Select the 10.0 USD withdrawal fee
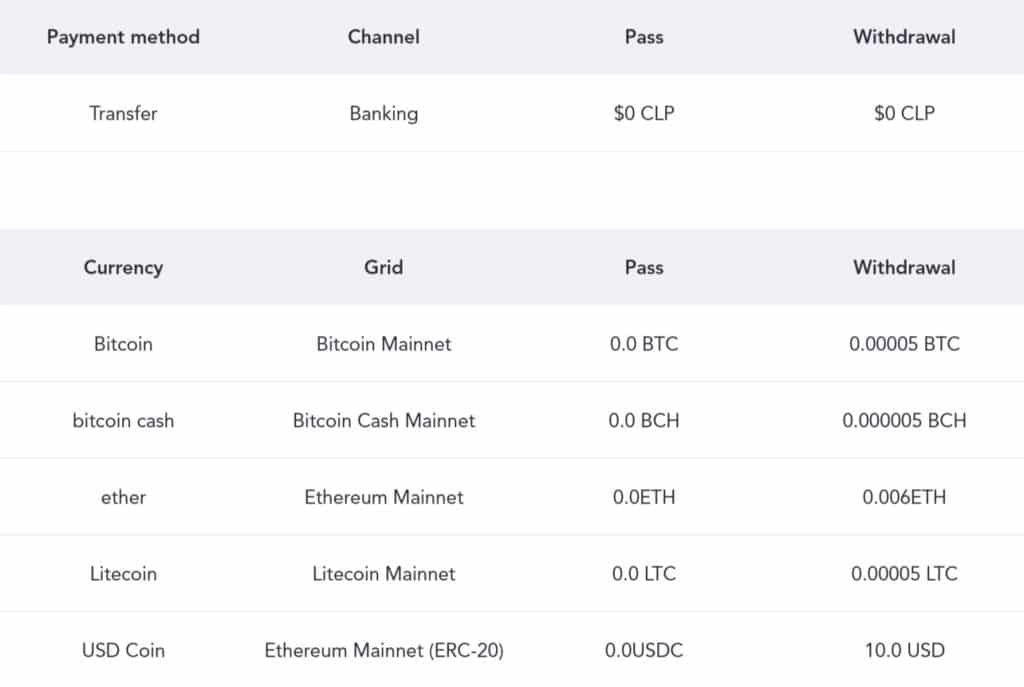This screenshot has width=1024, height=687. (x=904, y=650)
